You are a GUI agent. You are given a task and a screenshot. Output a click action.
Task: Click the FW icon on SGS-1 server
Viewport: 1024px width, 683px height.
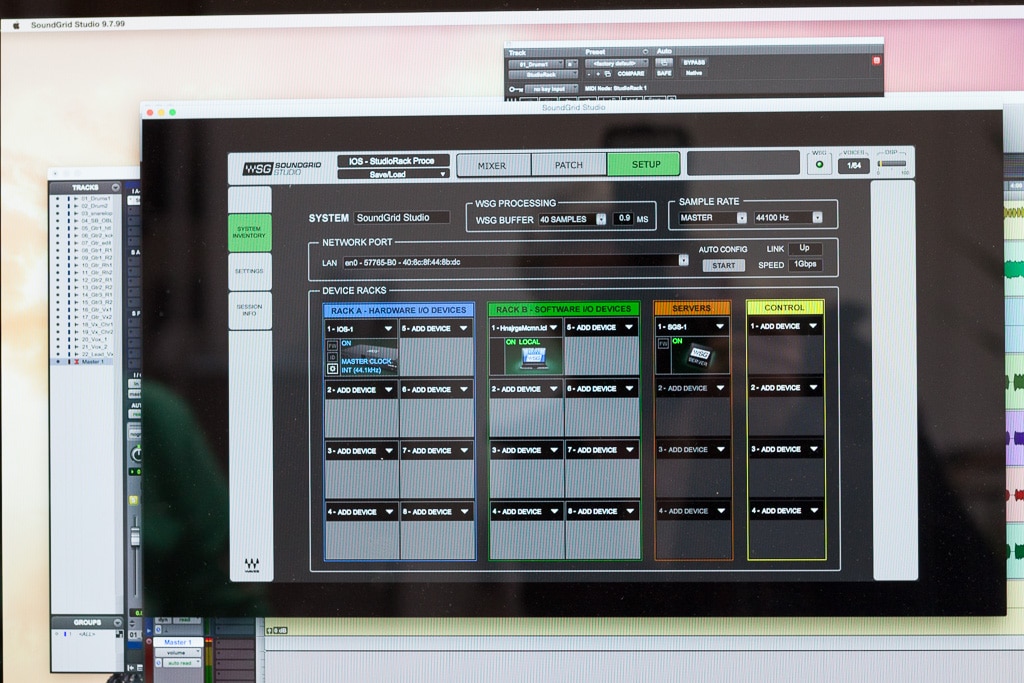pyautogui.click(x=662, y=343)
